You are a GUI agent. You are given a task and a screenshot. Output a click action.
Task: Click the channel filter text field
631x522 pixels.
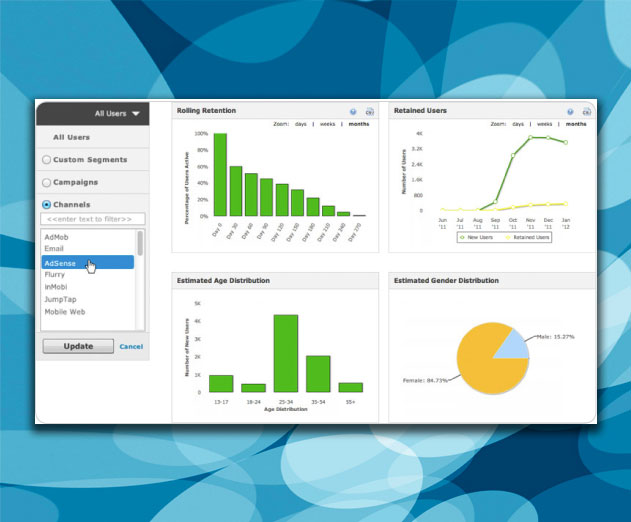(93, 219)
